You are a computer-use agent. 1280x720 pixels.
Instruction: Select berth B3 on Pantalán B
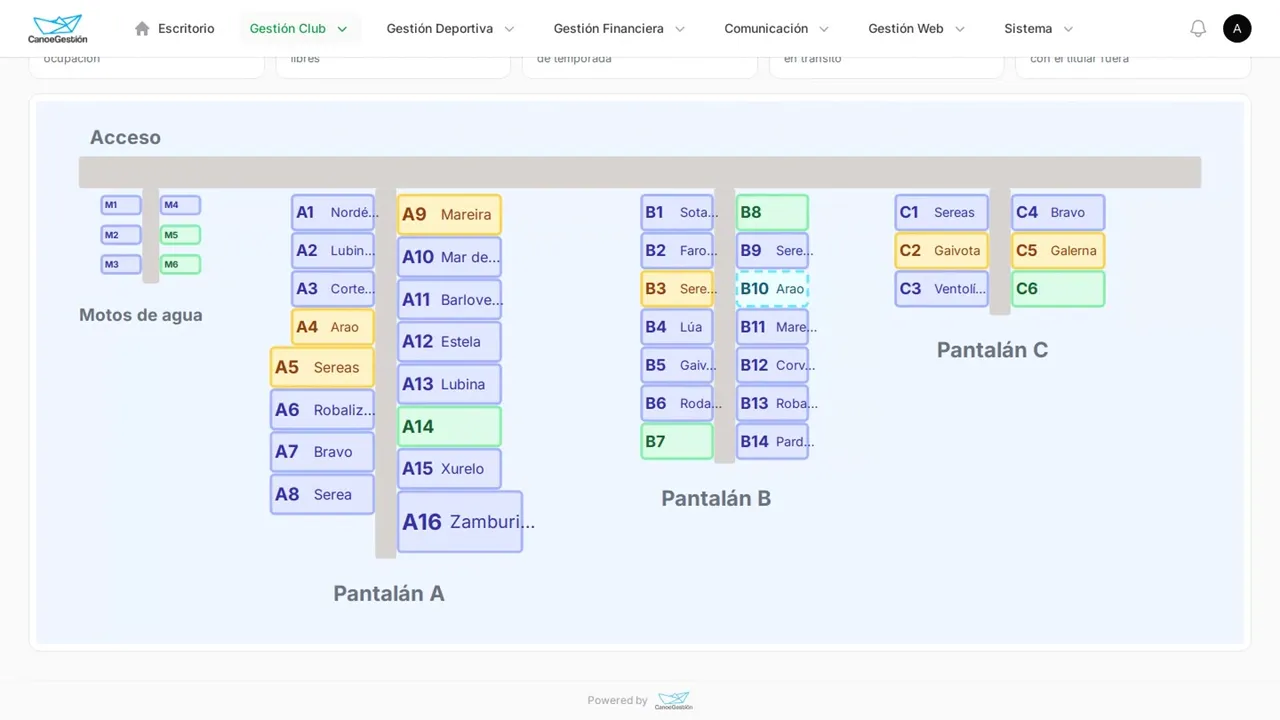[677, 289]
